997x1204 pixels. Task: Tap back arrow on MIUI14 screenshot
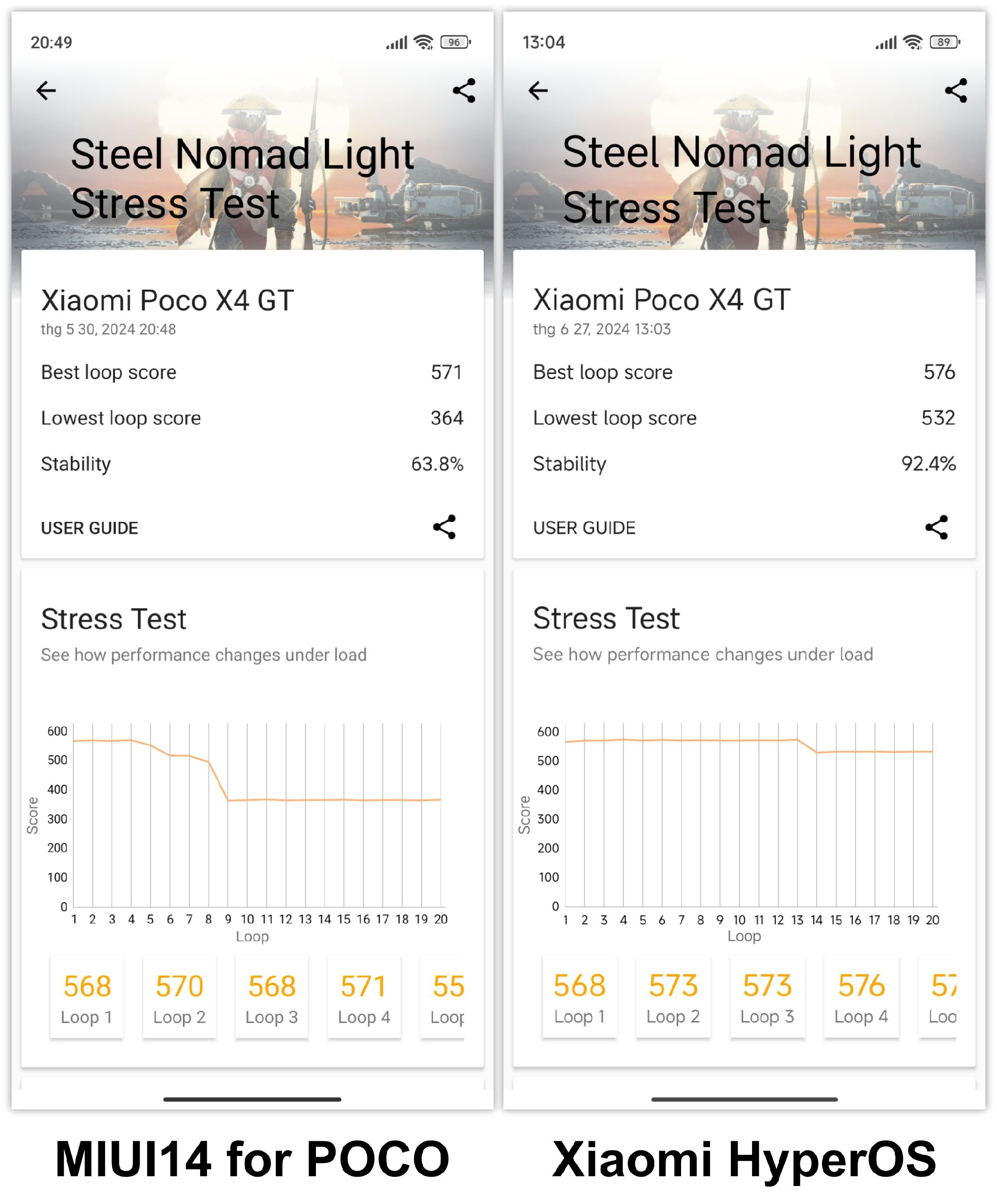[x=46, y=90]
